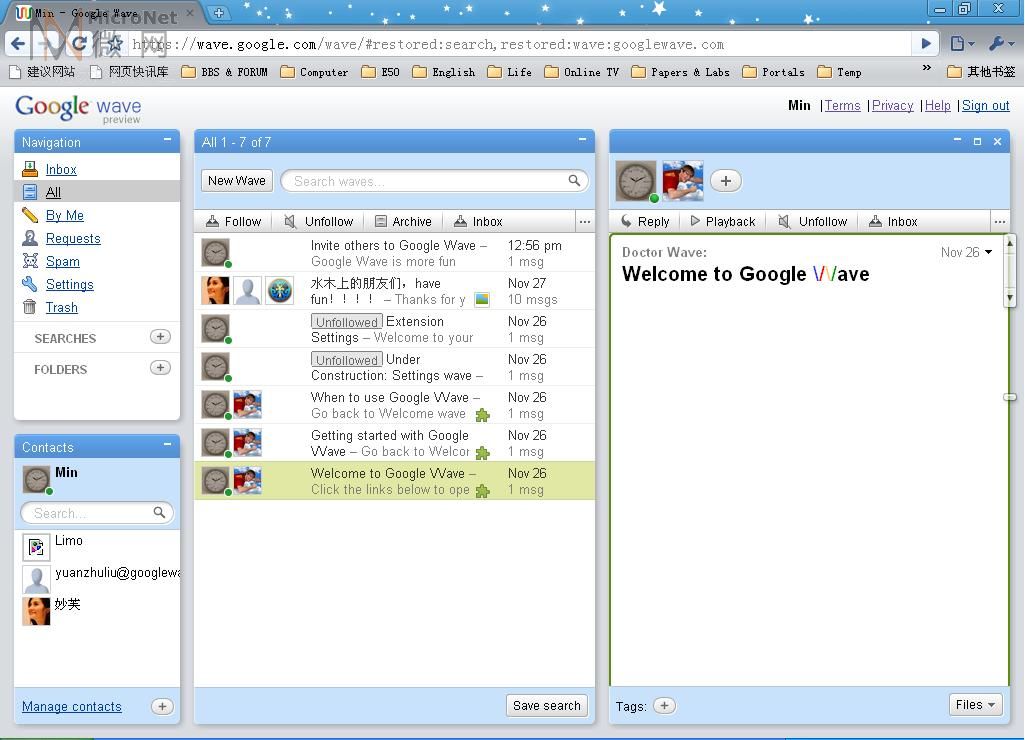This screenshot has width=1025, height=740.
Task: Click the wrench icon beside Settings
Action: (x=30, y=283)
